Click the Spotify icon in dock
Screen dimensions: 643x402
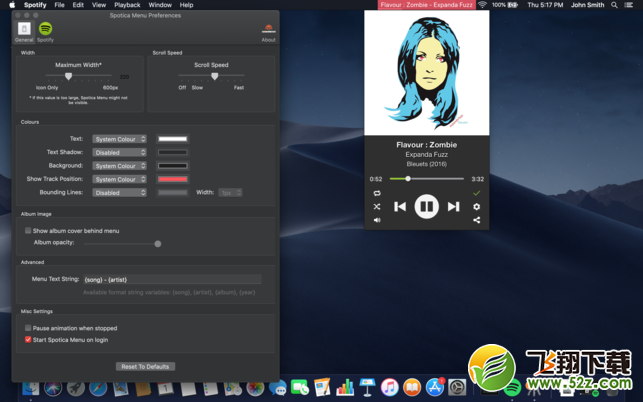click(x=512, y=388)
